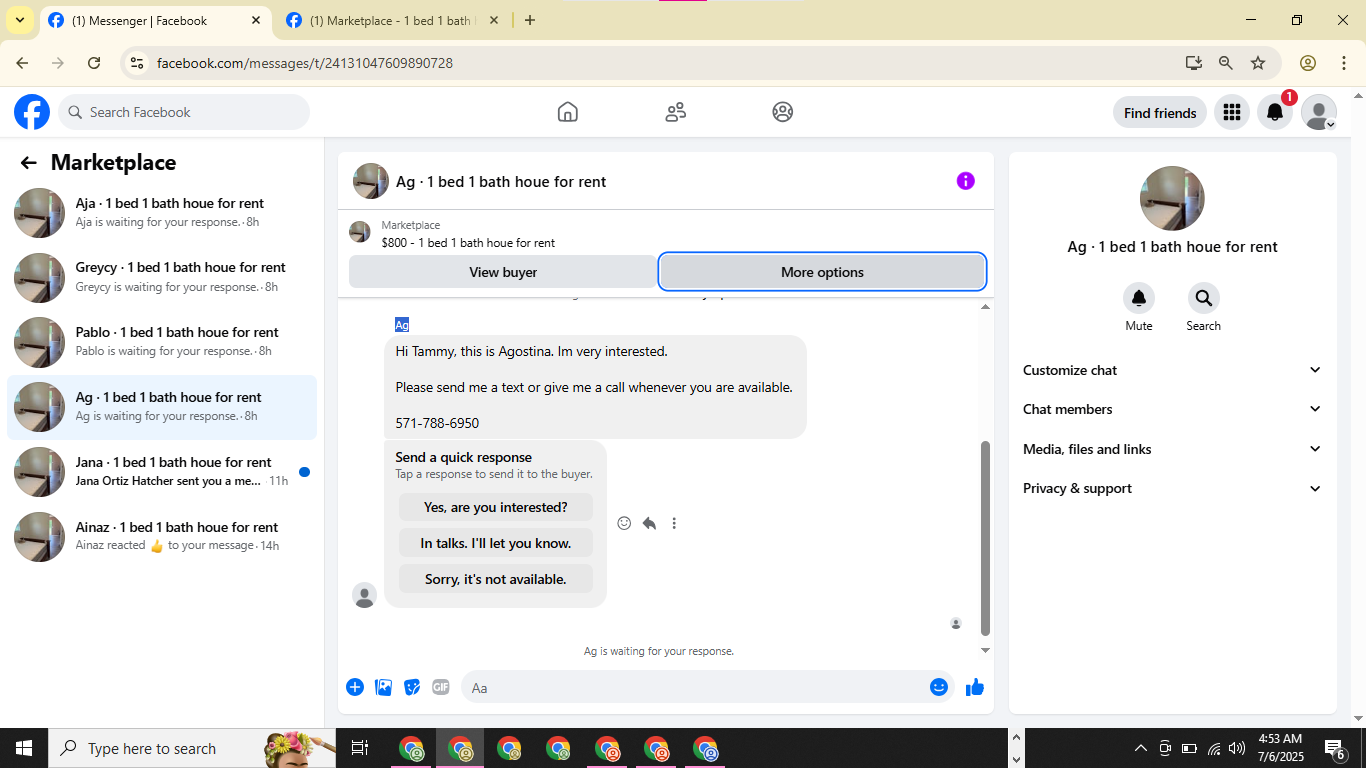Expand the Customize chat section
Screen dimensions: 1366x768
(1172, 370)
